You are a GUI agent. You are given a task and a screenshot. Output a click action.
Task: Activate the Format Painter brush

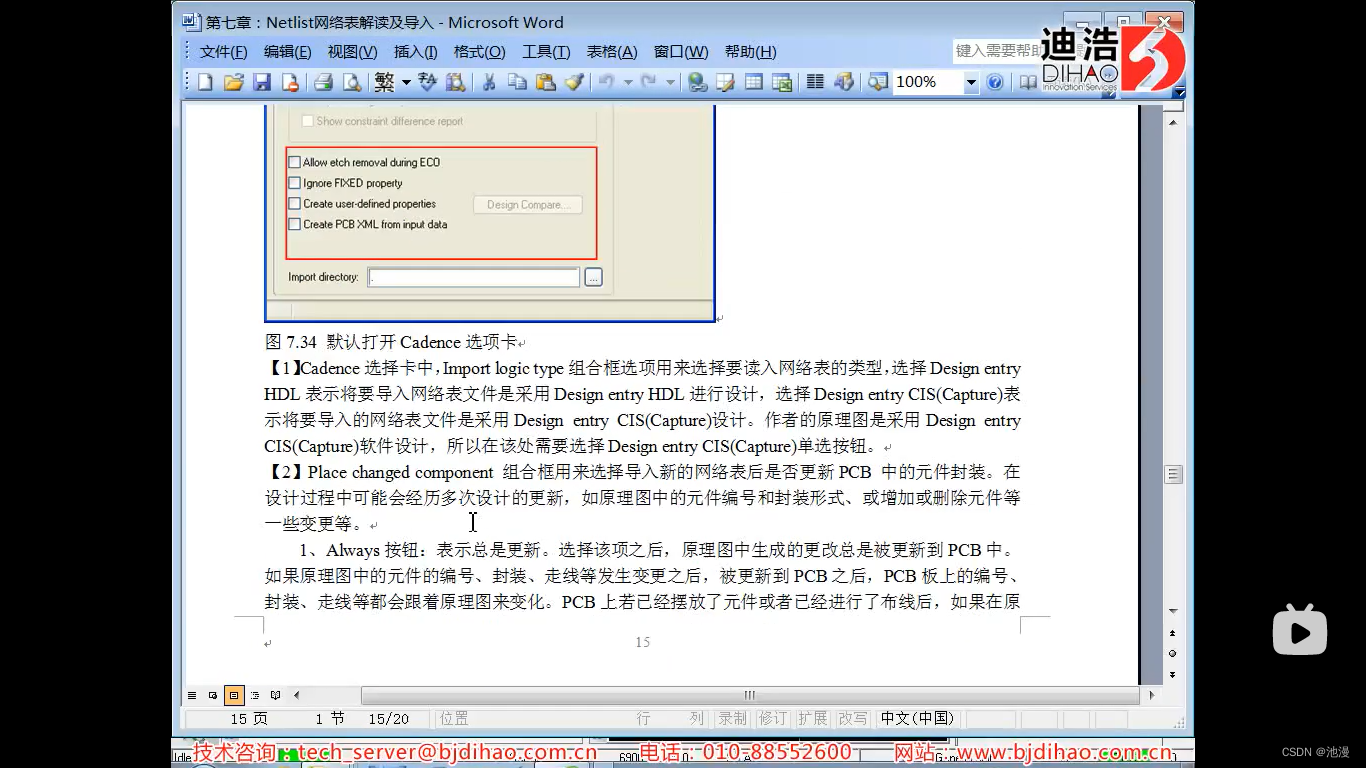coord(573,82)
